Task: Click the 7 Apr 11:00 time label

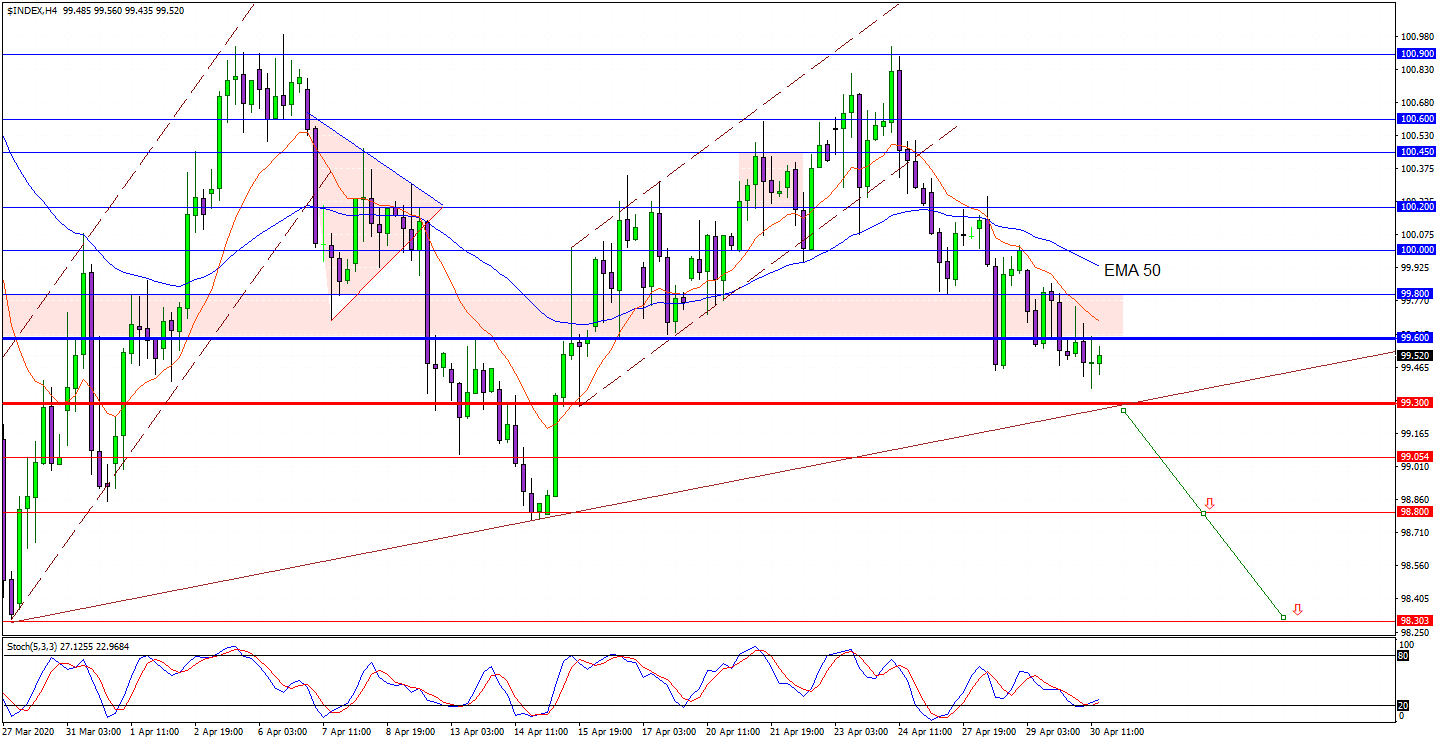Action: (x=347, y=732)
